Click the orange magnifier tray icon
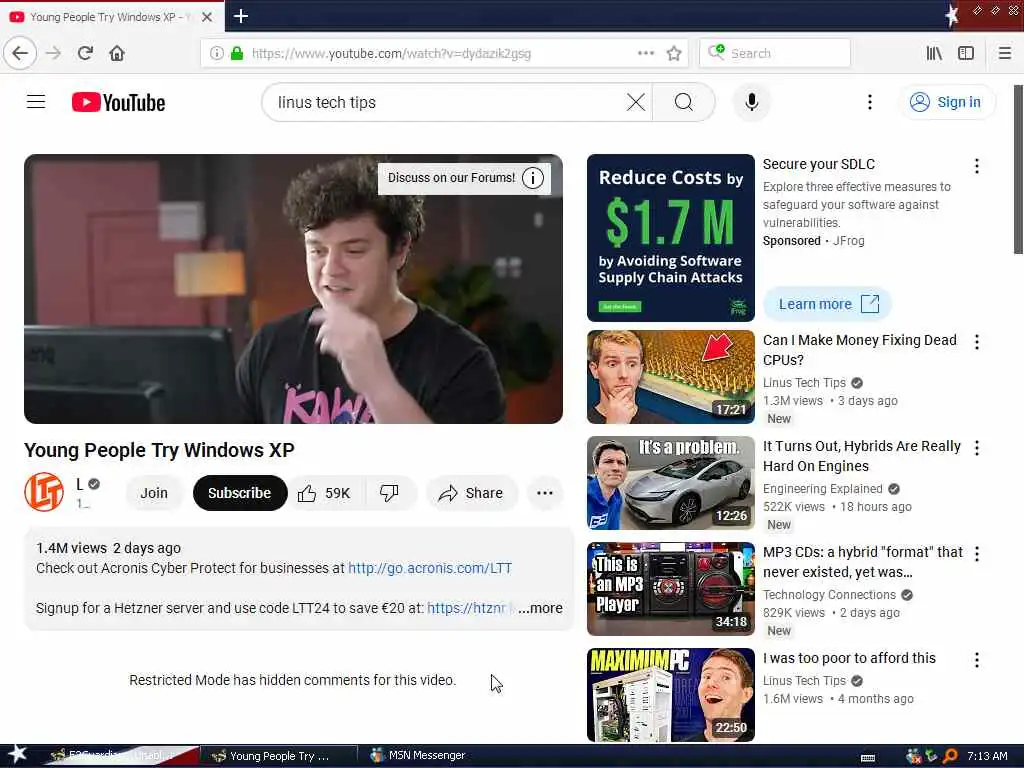The height and width of the screenshot is (768, 1024). pyautogui.click(x=950, y=756)
